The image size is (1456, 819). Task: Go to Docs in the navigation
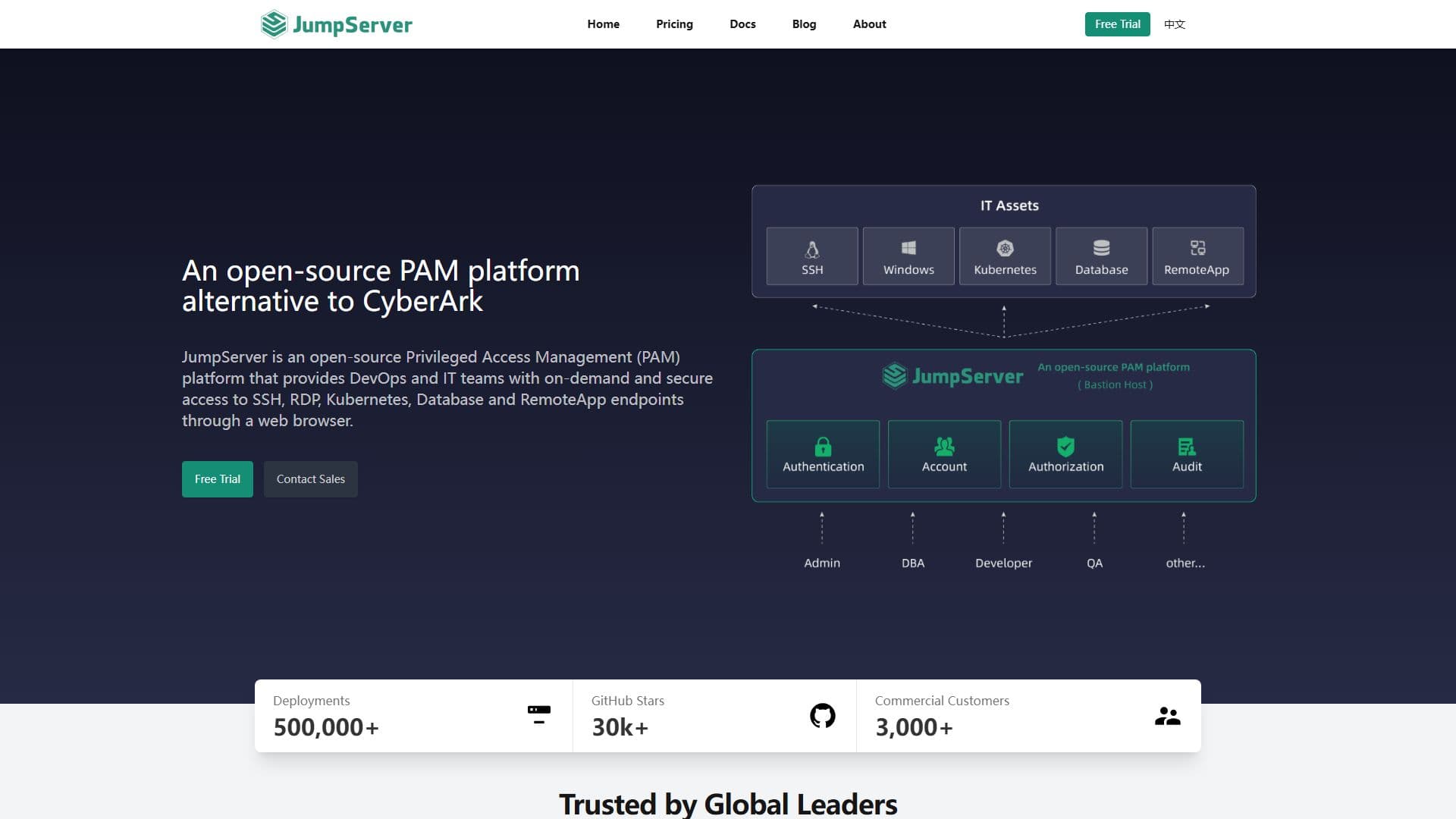coord(742,24)
